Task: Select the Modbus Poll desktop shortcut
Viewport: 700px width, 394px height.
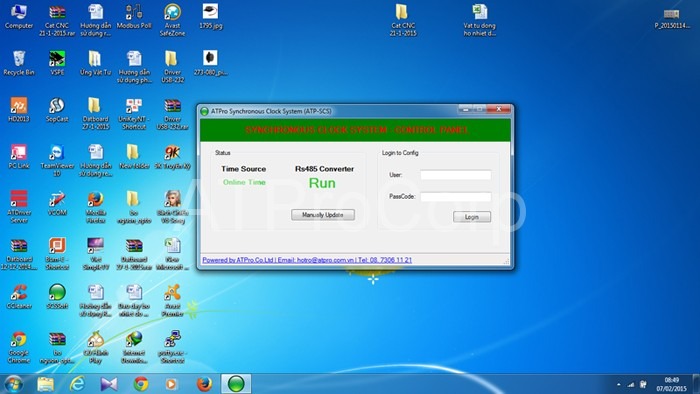Action: tap(134, 17)
